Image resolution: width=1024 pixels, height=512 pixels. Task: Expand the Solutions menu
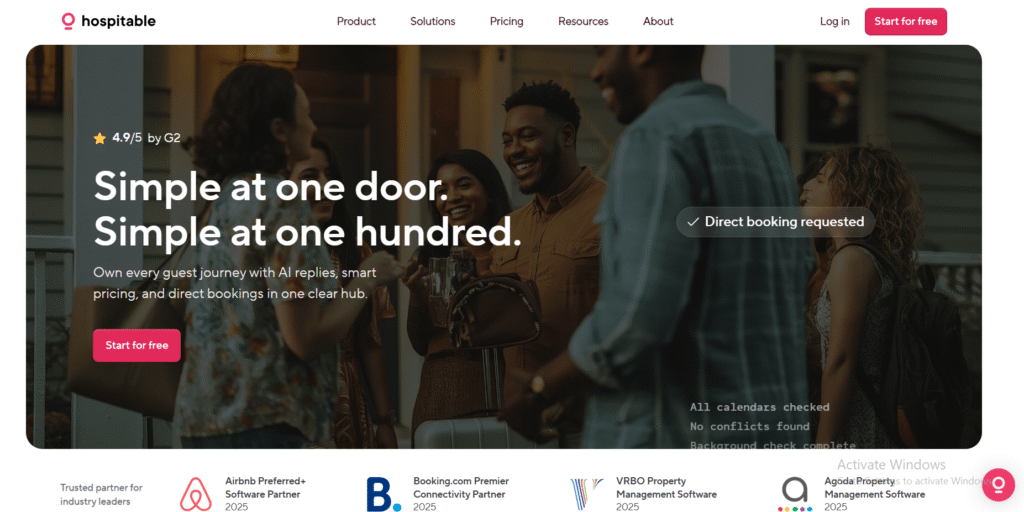pyautogui.click(x=432, y=21)
